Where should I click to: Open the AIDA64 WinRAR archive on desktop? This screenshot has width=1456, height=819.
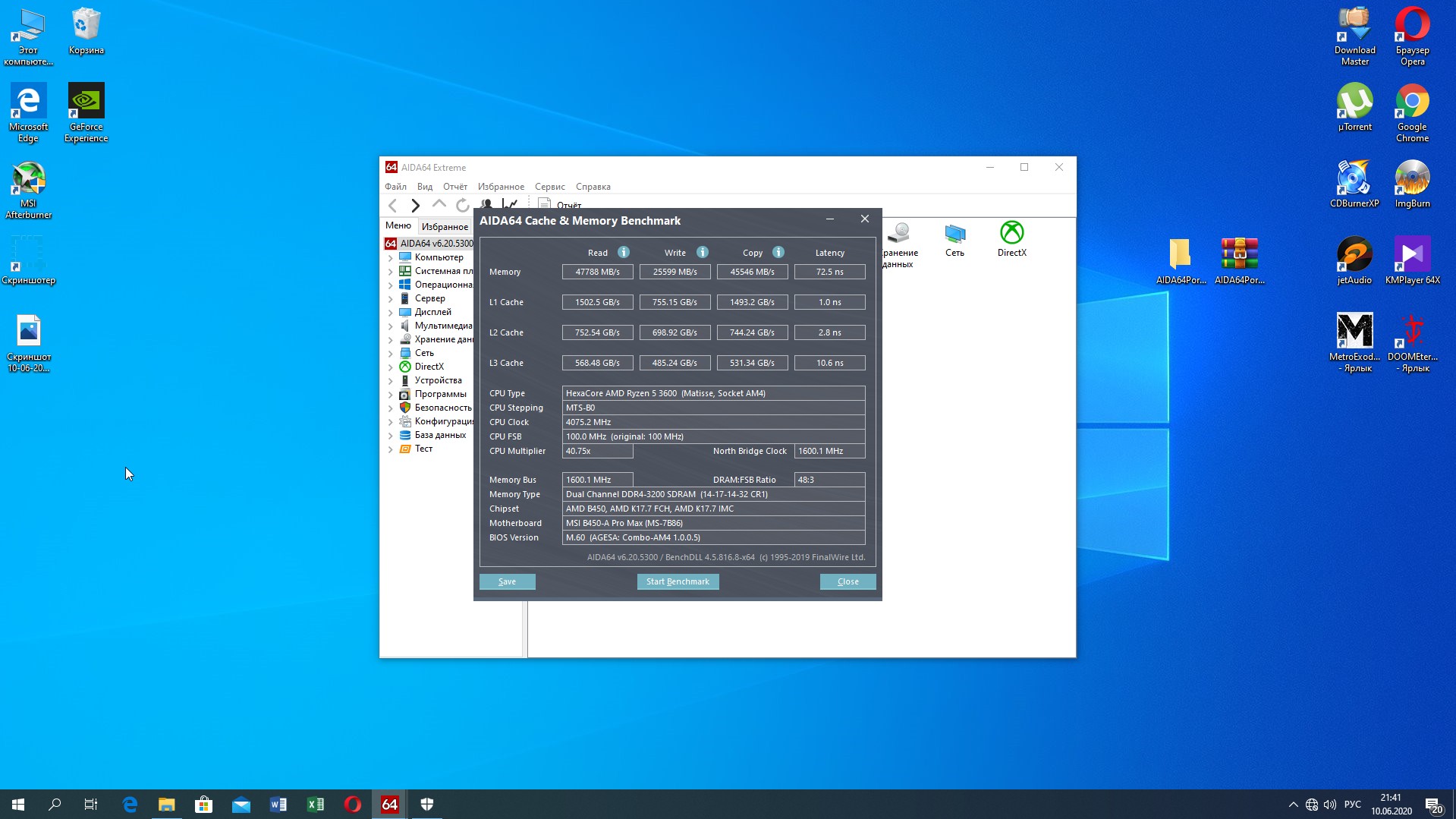1239,261
